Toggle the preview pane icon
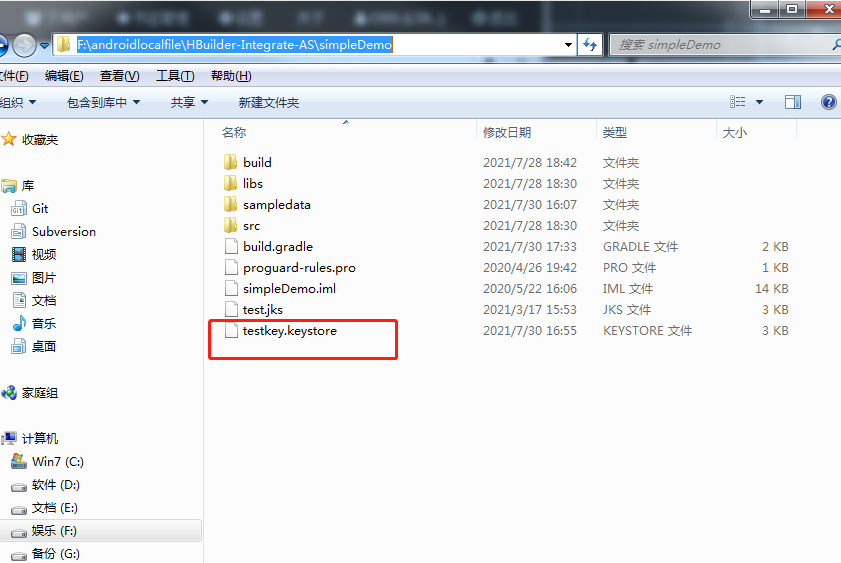 tap(793, 102)
